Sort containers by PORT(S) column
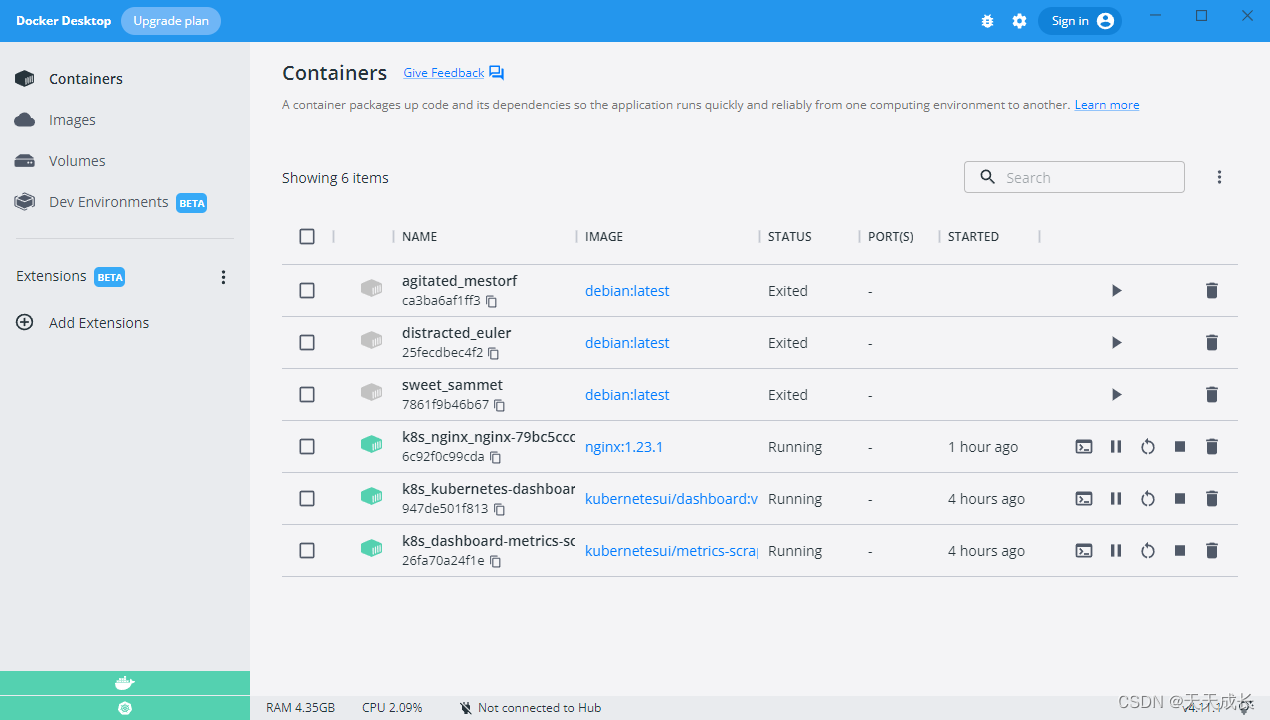Screen dimensions: 1270x720 (x=891, y=237)
